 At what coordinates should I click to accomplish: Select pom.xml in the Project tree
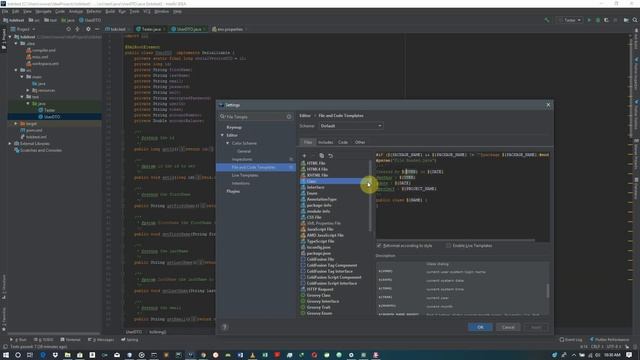tap(33, 130)
